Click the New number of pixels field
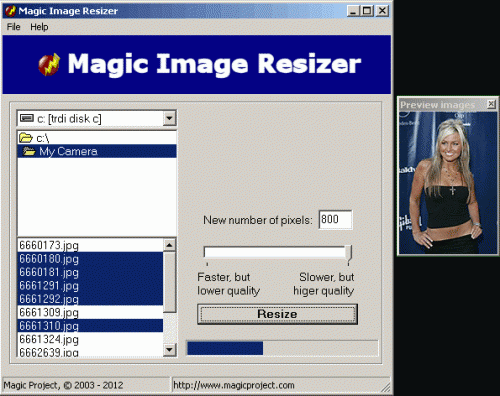Viewport: 500px width, 396px height. (x=335, y=220)
